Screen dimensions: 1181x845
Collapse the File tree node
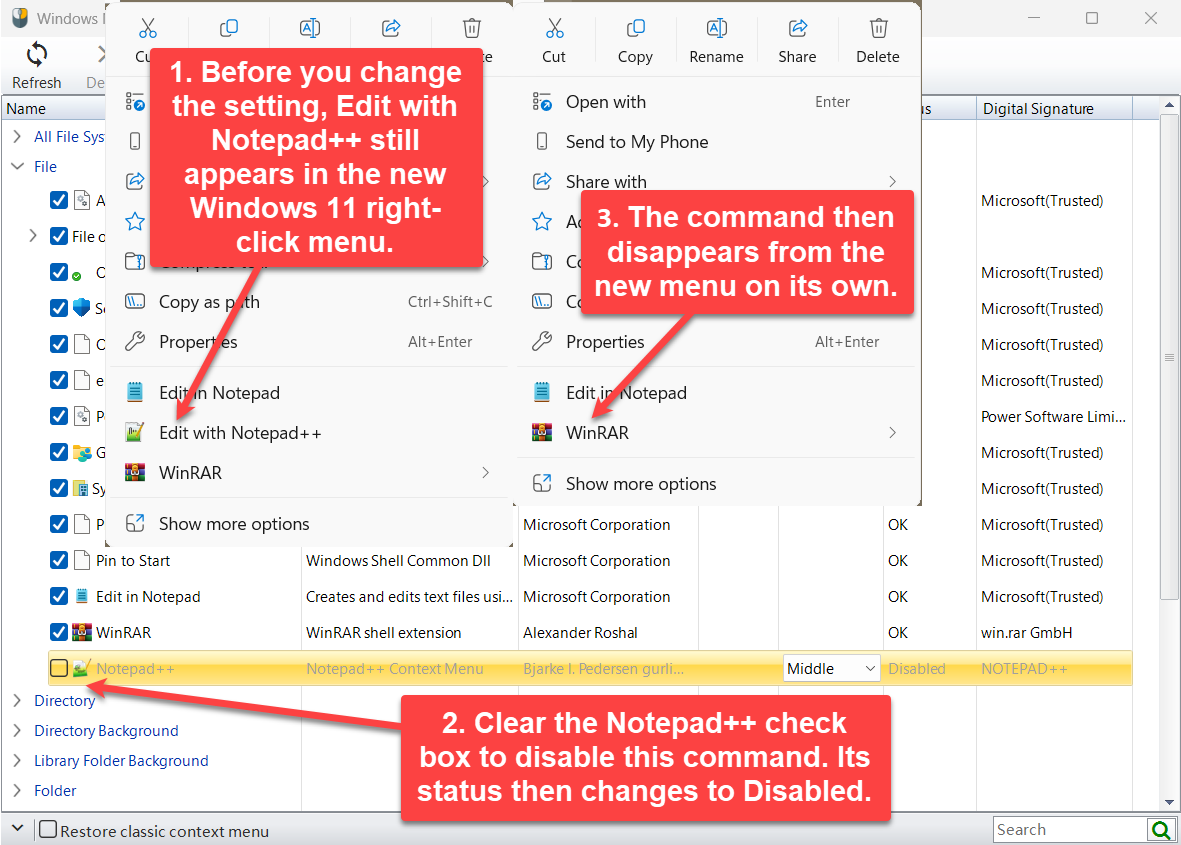17,166
